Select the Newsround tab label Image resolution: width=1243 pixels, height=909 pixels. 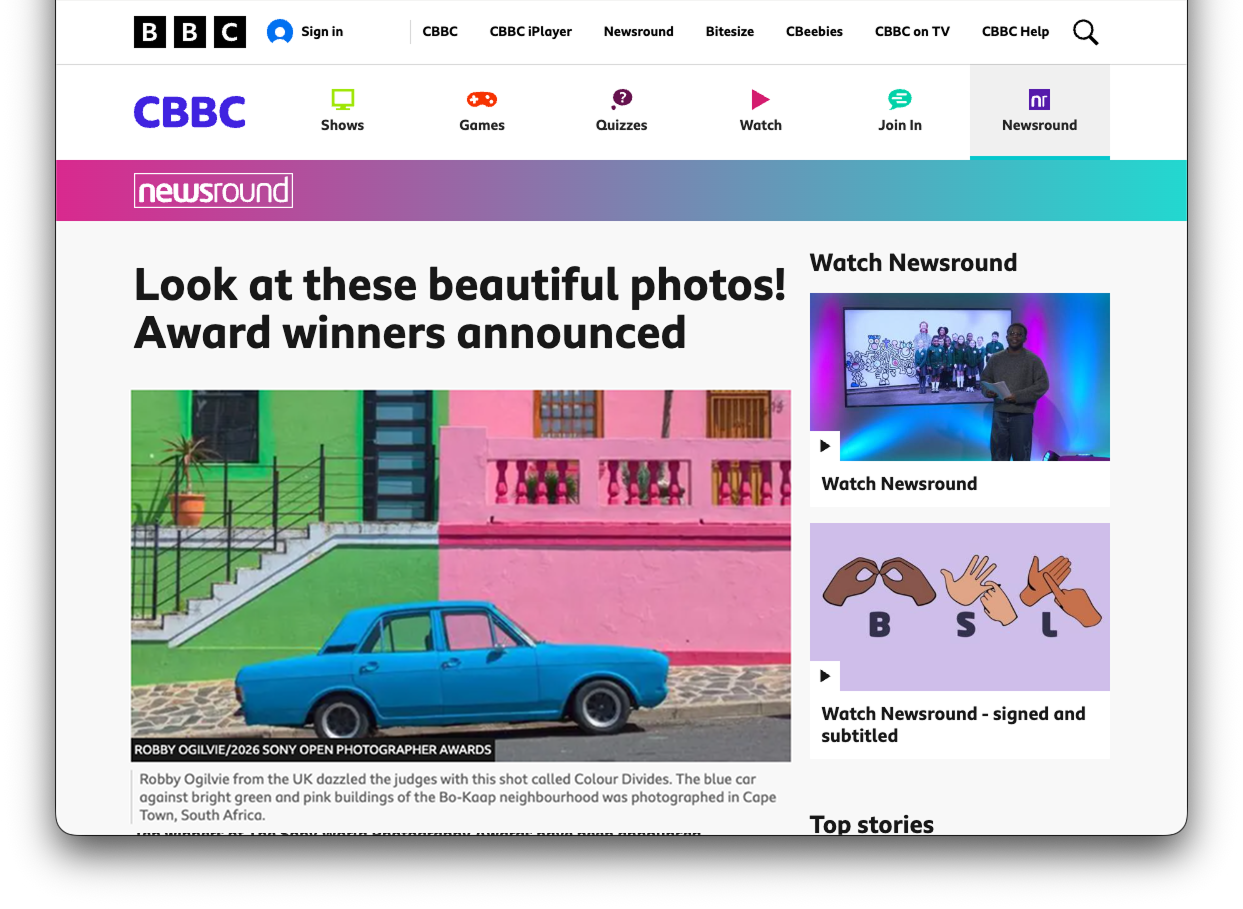(1040, 125)
